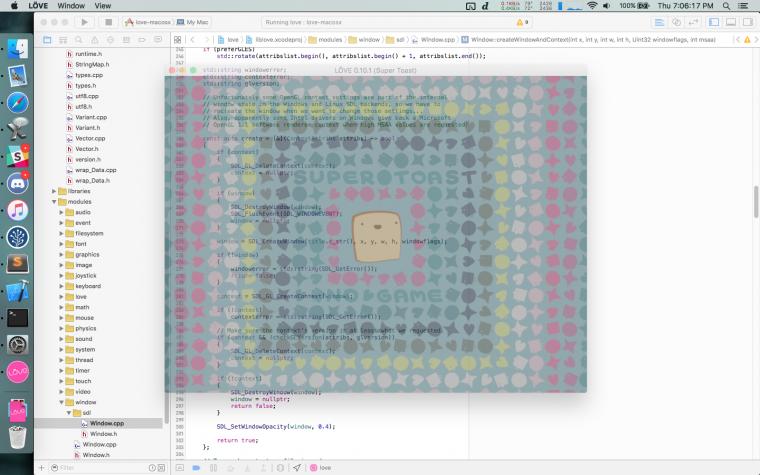Click the Pause execution button in debug bar

click(213, 468)
